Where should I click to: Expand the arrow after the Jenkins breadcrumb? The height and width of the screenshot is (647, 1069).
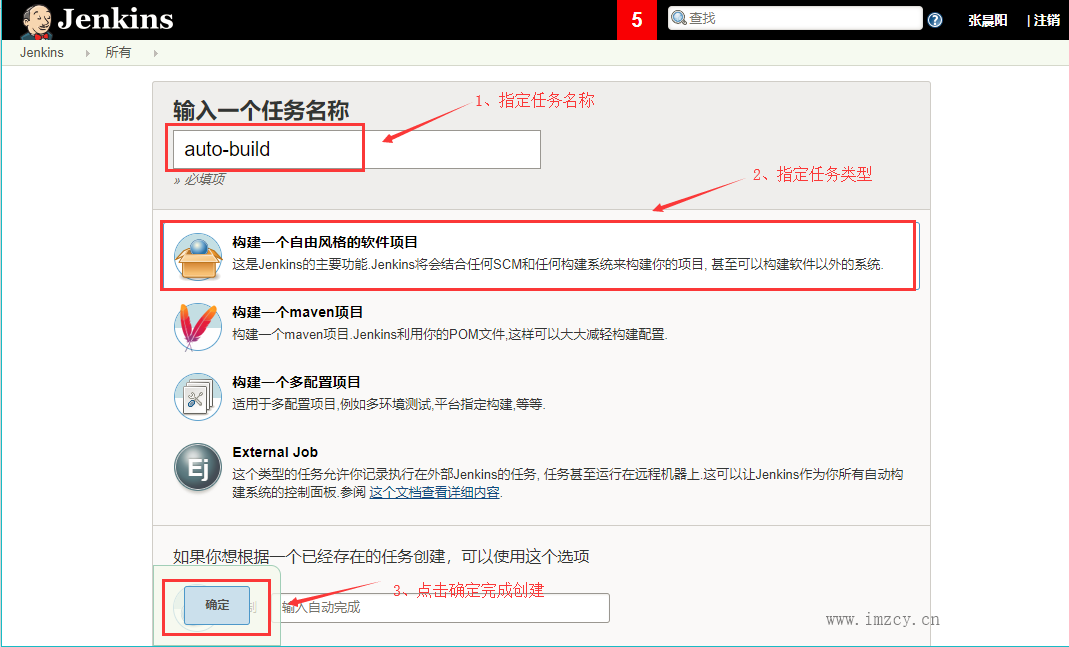click(x=87, y=53)
